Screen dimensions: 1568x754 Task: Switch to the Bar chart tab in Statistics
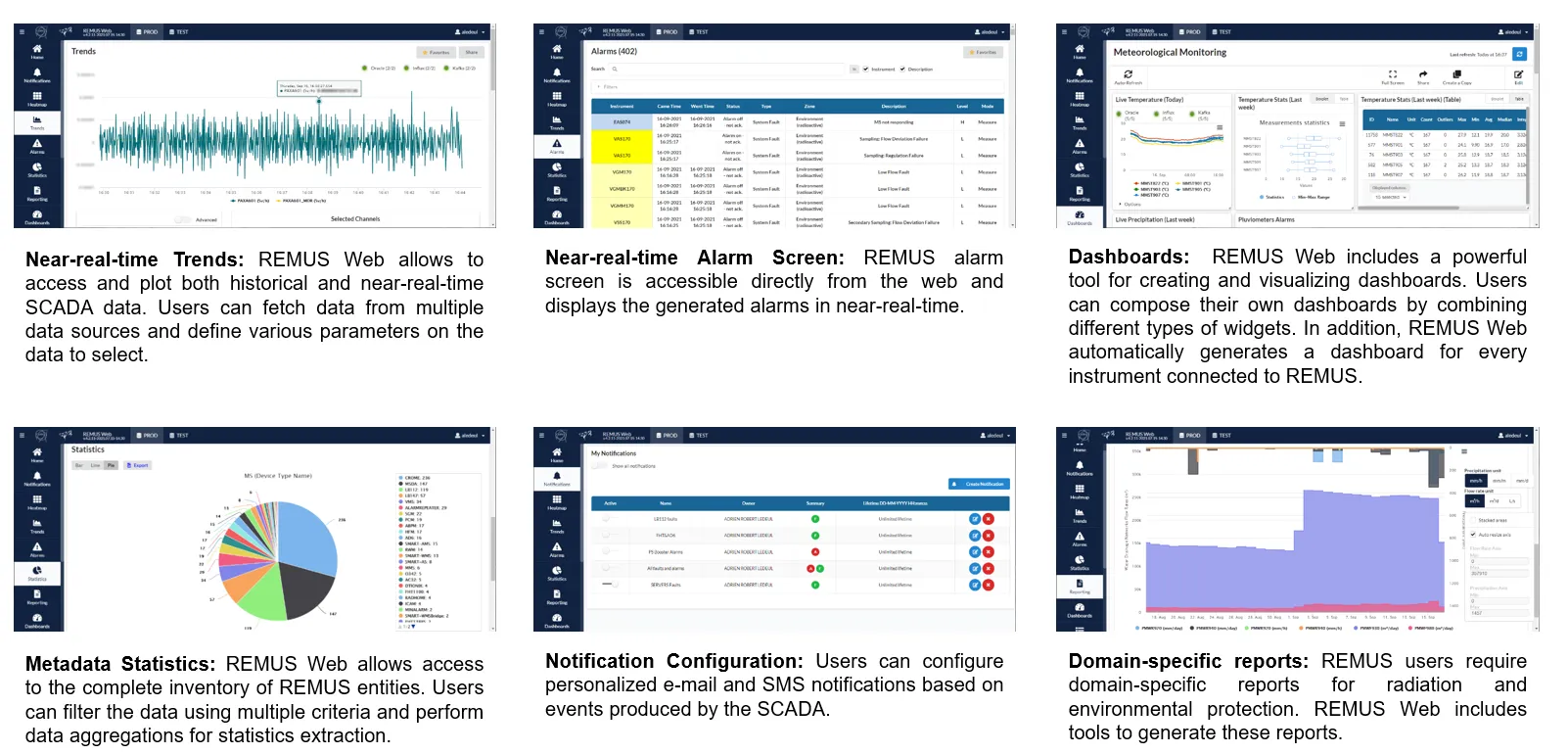click(79, 465)
